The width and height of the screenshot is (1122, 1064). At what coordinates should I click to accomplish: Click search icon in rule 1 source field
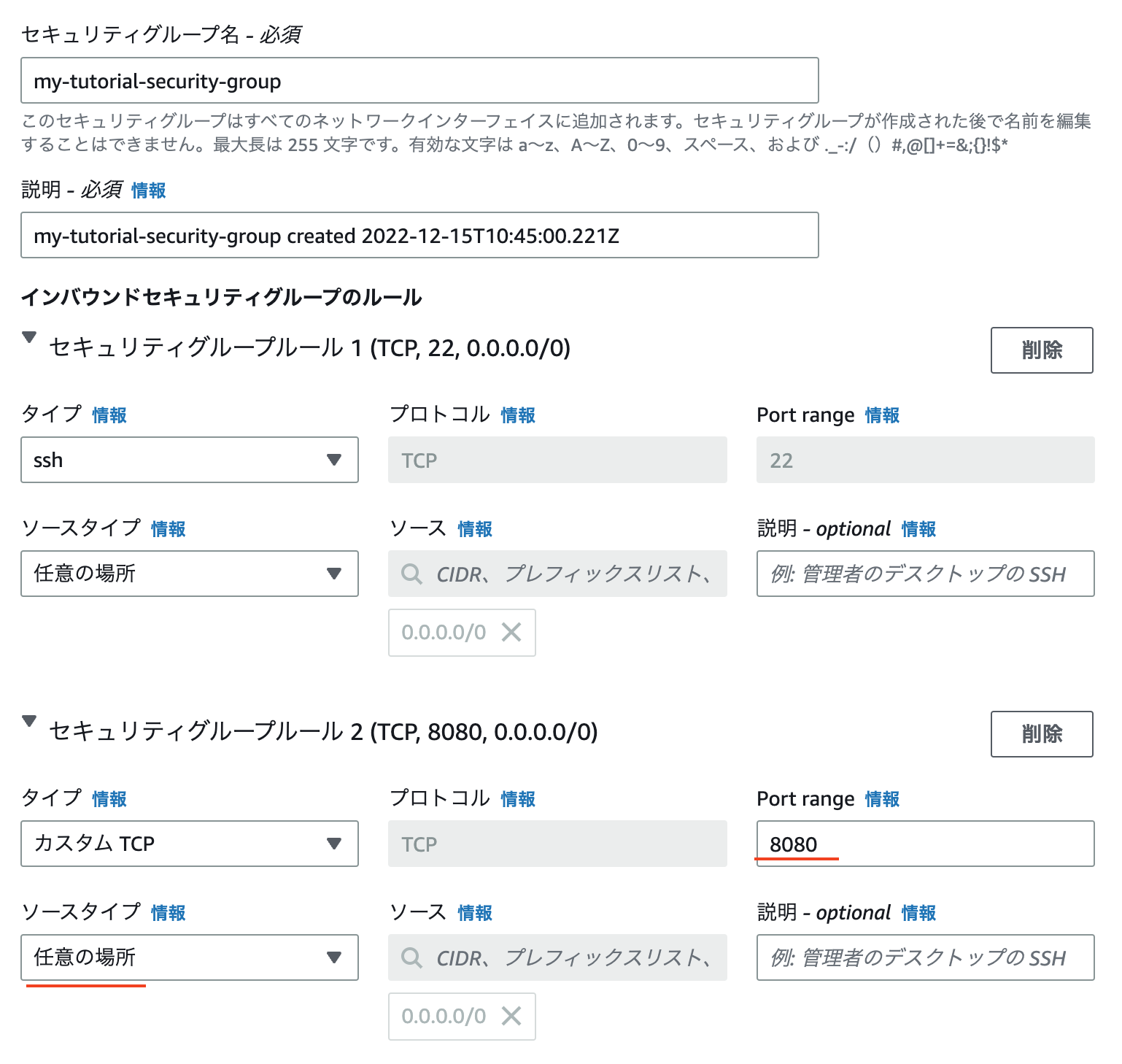pyautogui.click(x=412, y=574)
